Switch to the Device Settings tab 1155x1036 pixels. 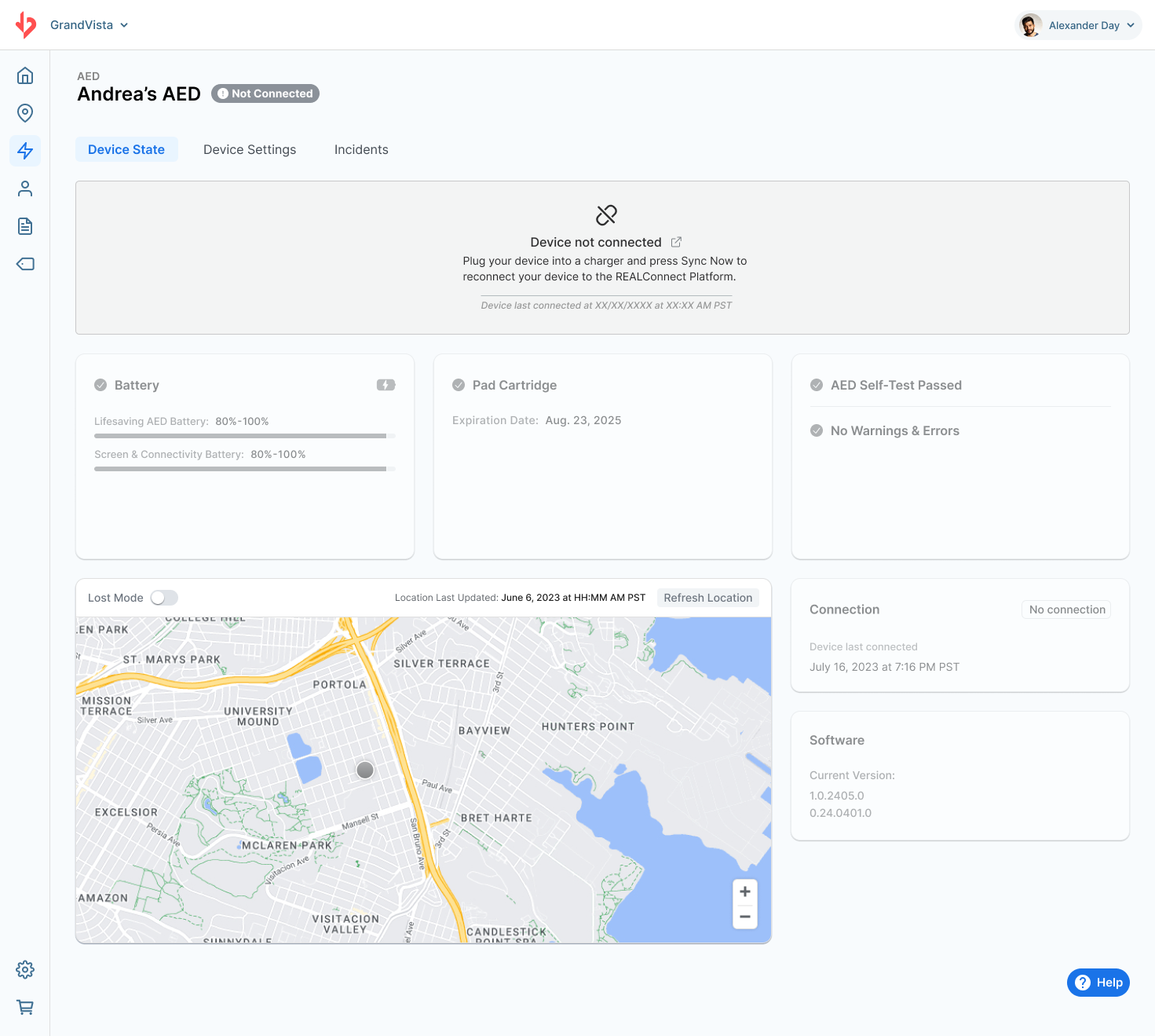coord(250,149)
